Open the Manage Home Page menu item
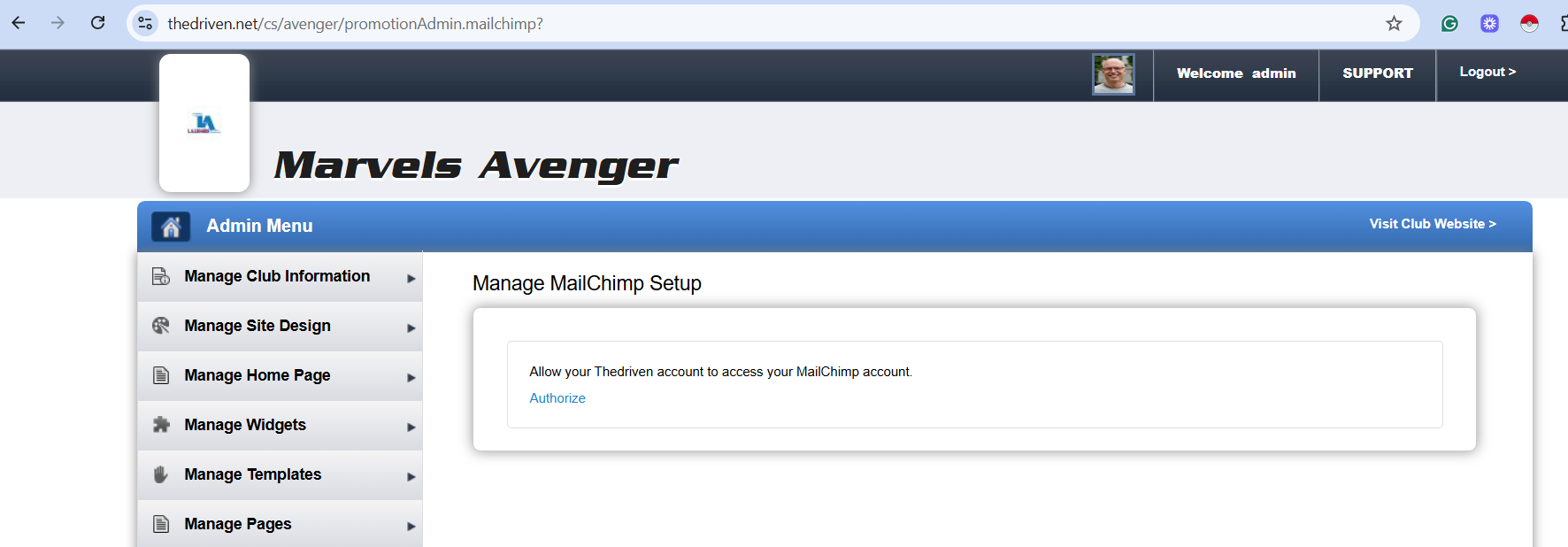 click(280, 376)
